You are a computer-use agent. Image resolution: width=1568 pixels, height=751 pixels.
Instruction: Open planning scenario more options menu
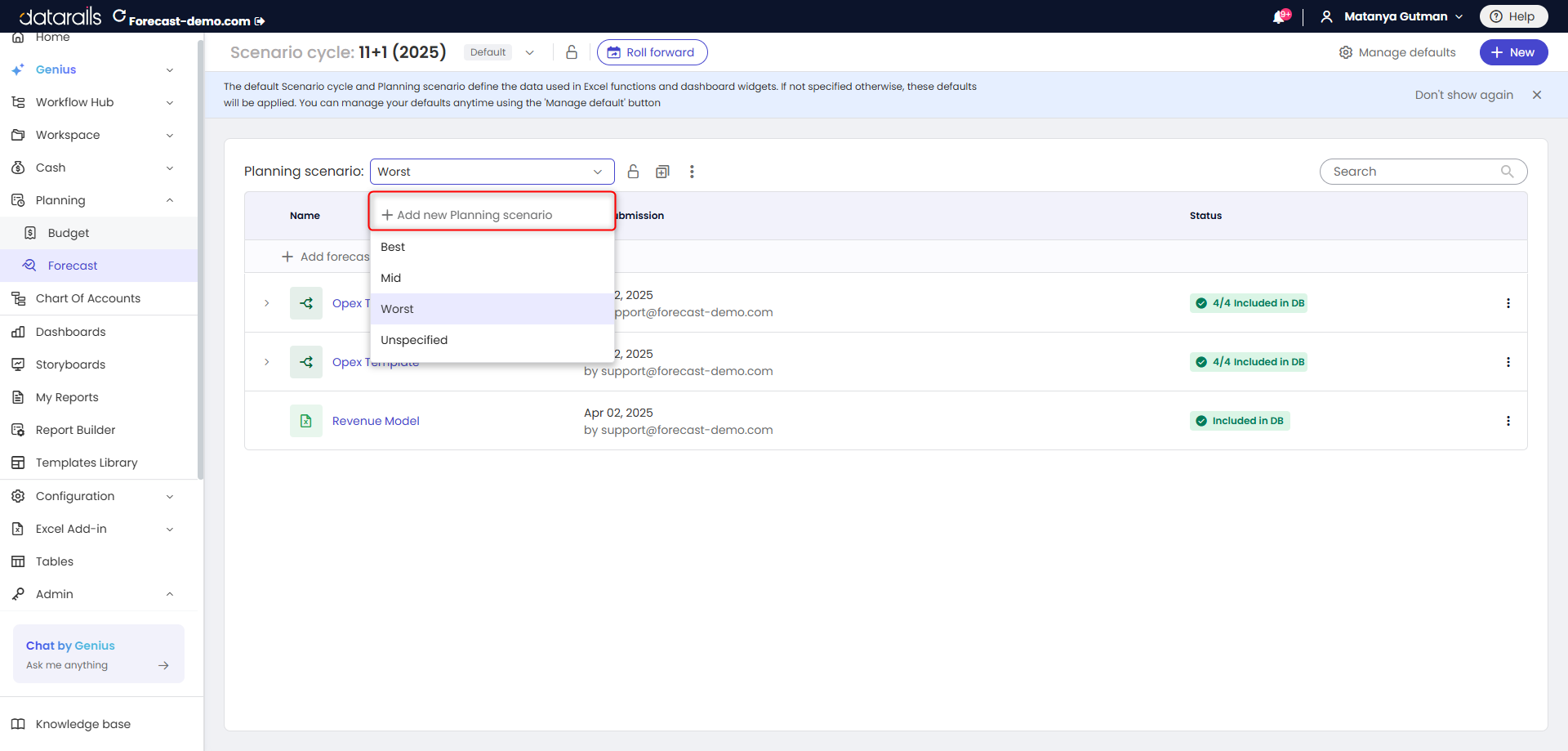[x=692, y=172]
